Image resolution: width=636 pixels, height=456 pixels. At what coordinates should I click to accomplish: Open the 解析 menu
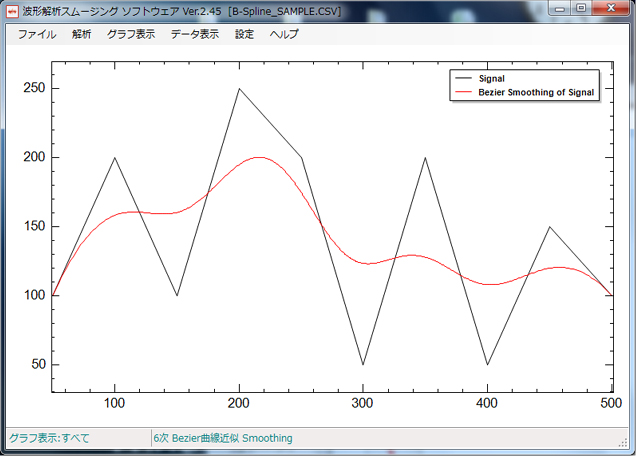(x=82, y=34)
